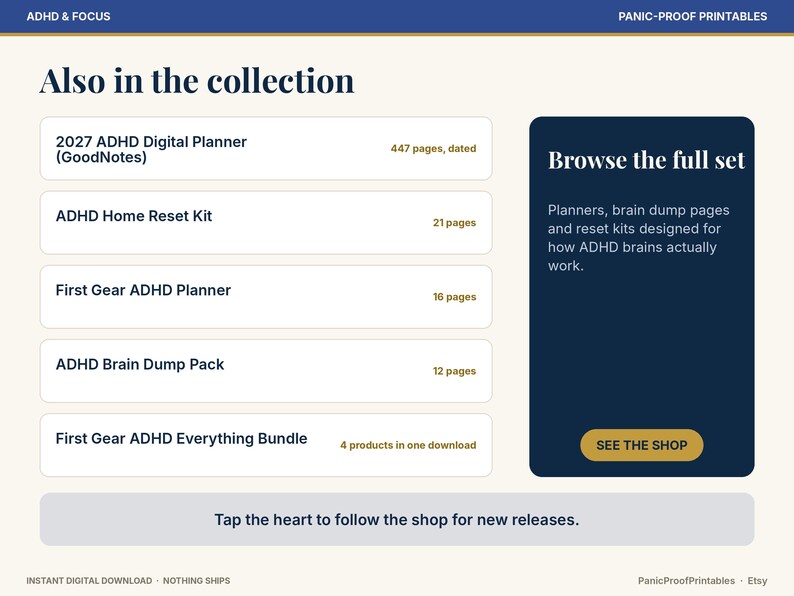The height and width of the screenshot is (596, 794).
Task: Click the '447 pages, dated' label
Action: click(433, 148)
